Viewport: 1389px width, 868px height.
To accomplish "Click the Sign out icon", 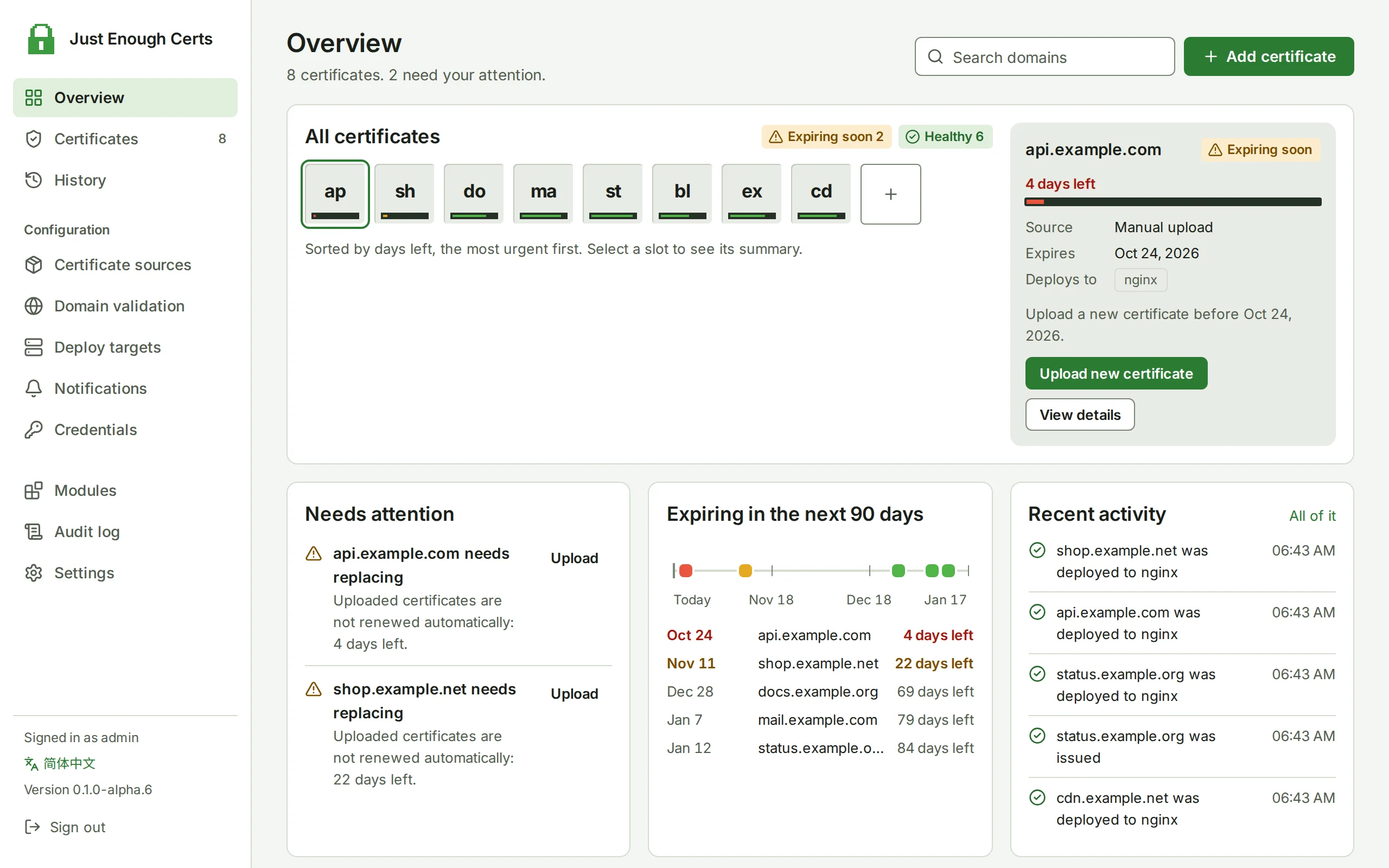I will [32, 827].
